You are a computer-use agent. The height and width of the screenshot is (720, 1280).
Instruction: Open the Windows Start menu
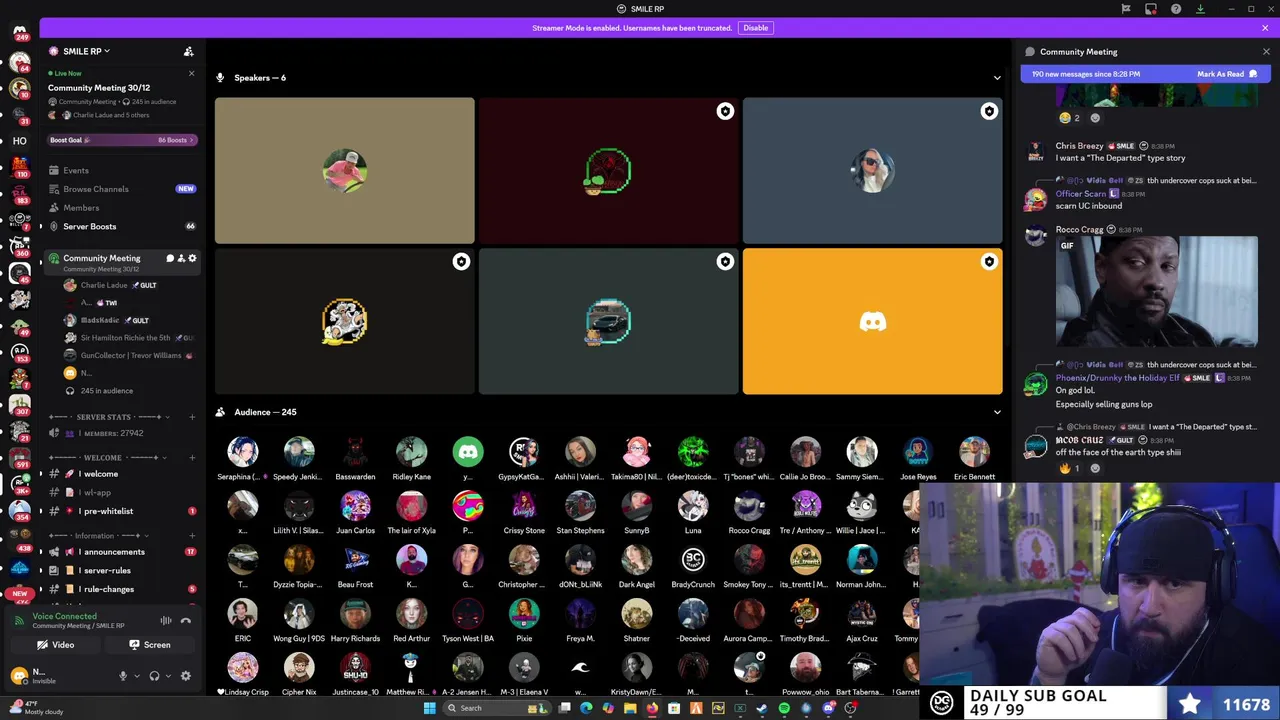coord(430,708)
